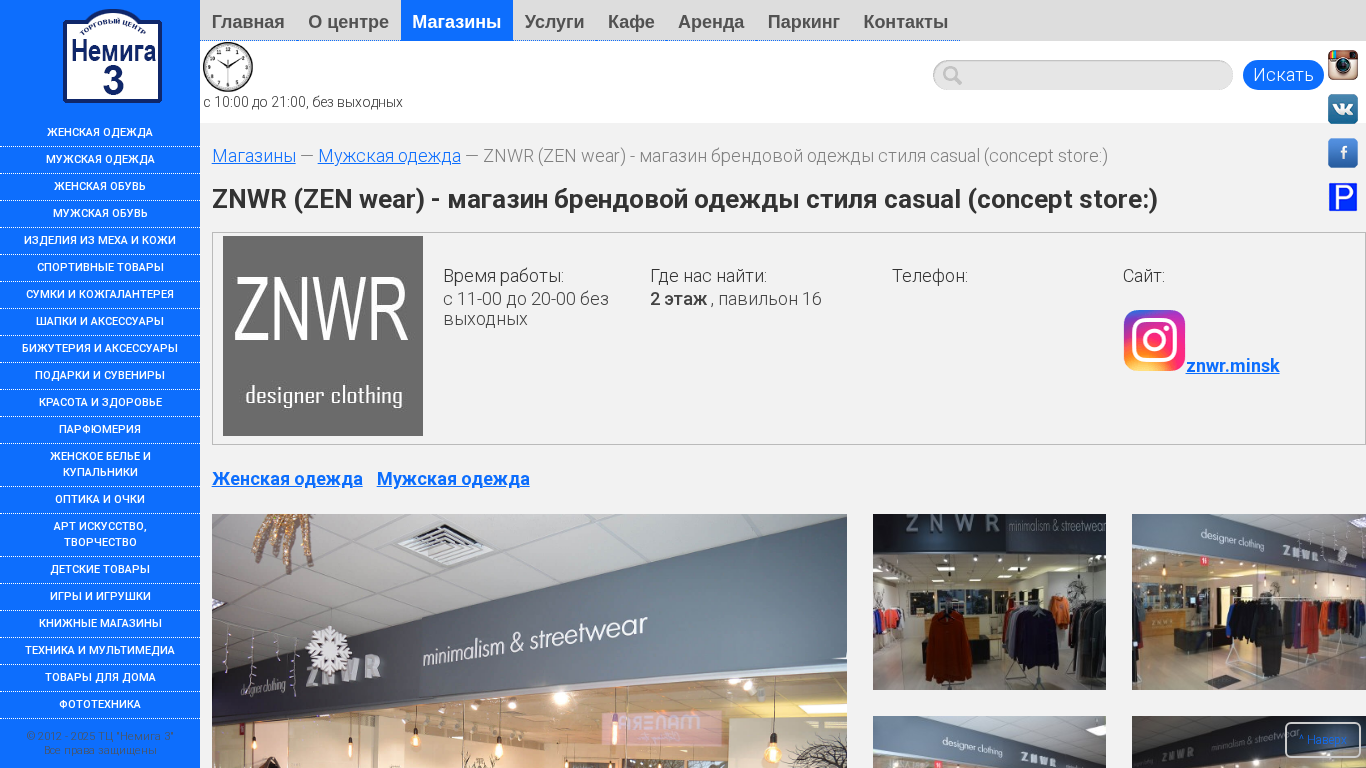1366x768 pixels.
Task: Open the Главная menu item
Action: coord(248,21)
